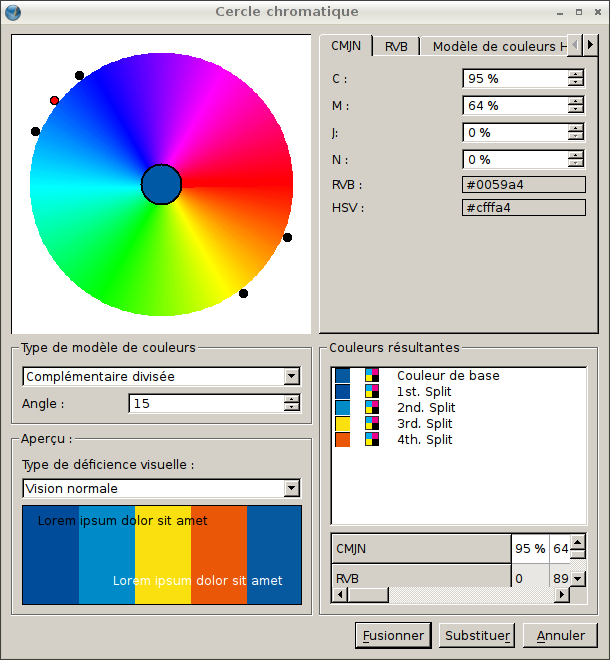Image resolution: width=610 pixels, height=660 pixels.
Task: Select the 4th. Split list row
Action: 459,439
